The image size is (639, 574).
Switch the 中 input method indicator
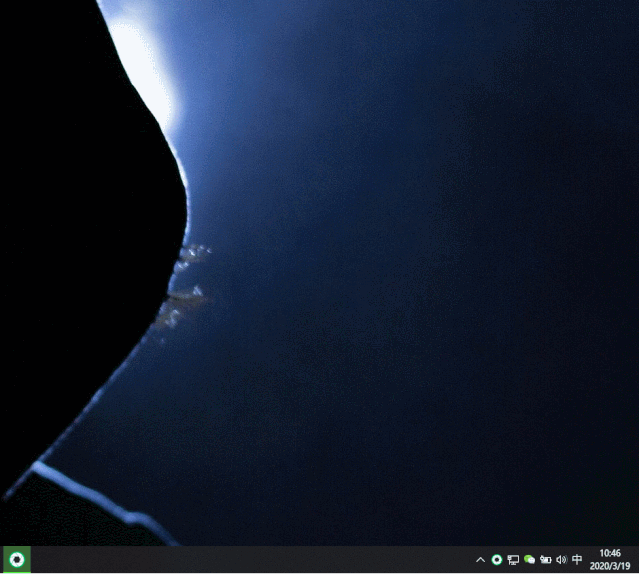point(577,559)
